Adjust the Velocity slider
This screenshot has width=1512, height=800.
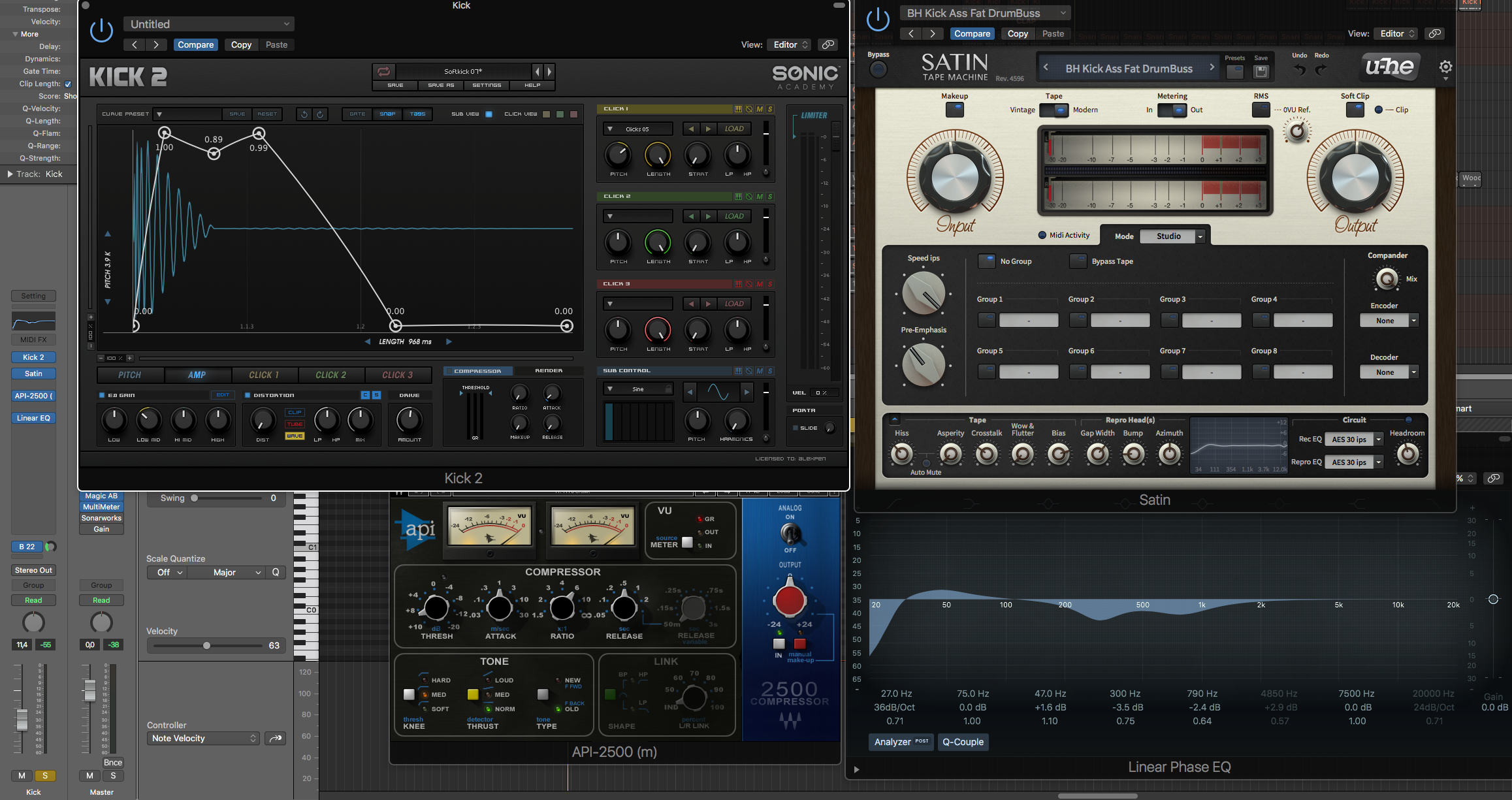pos(206,645)
